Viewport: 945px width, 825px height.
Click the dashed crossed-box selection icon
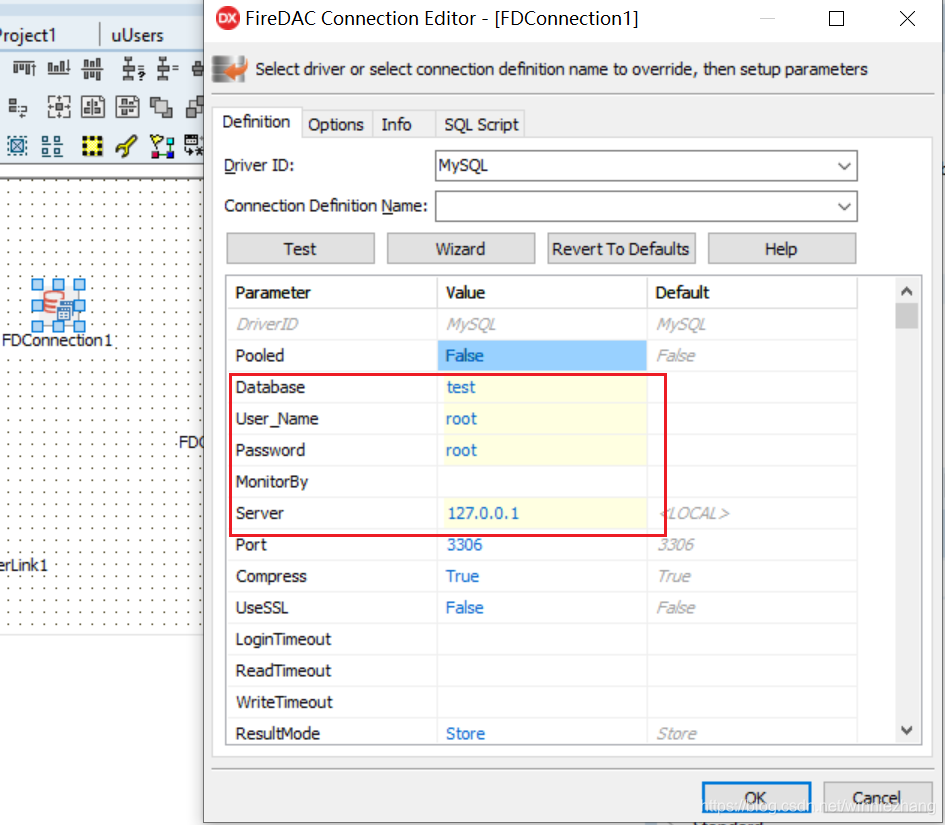(x=17, y=146)
